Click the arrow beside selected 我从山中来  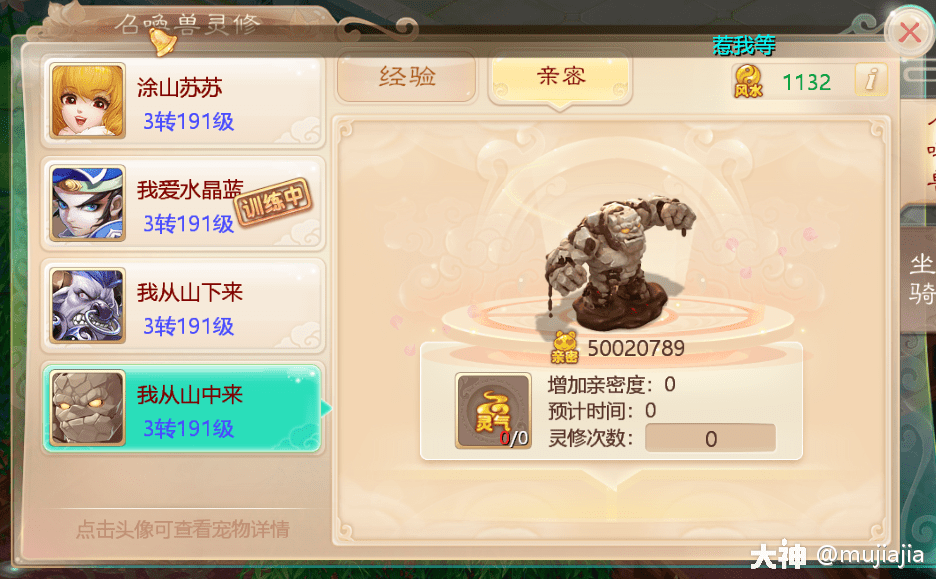[327, 408]
